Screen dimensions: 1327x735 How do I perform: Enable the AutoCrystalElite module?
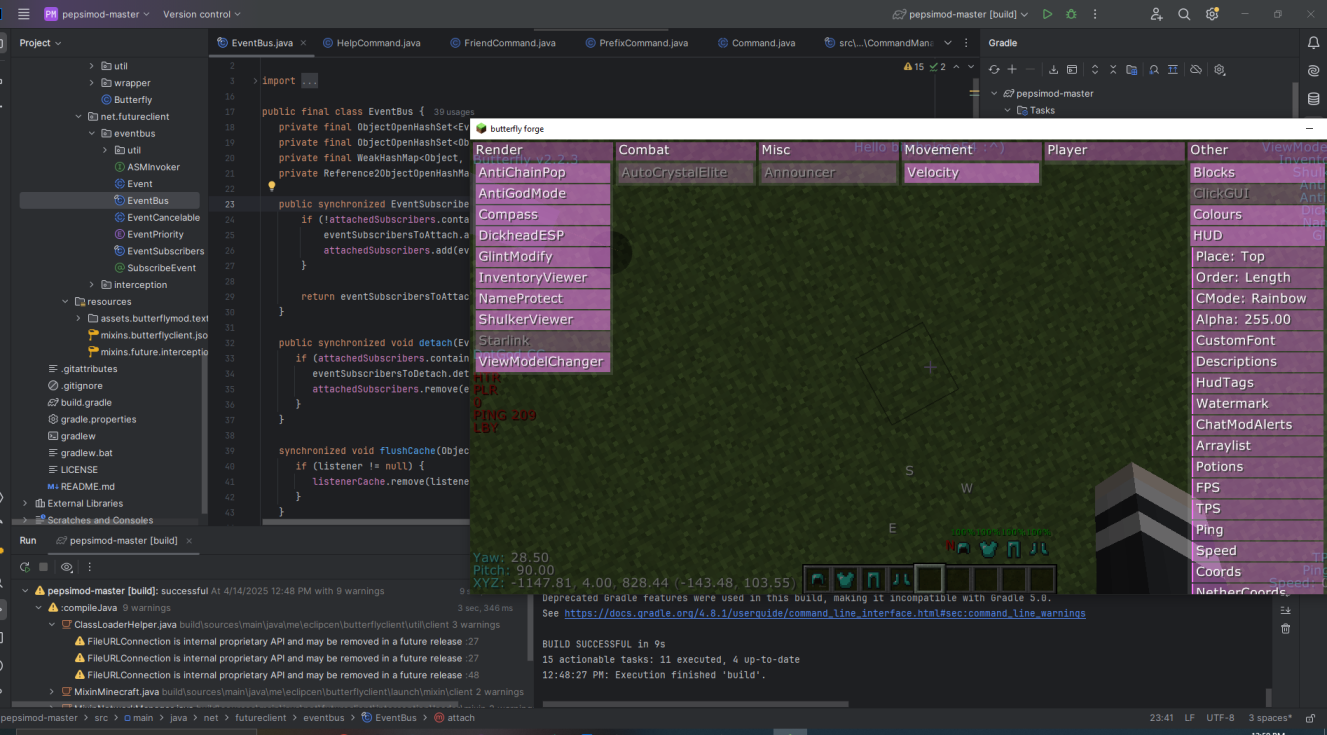point(685,173)
